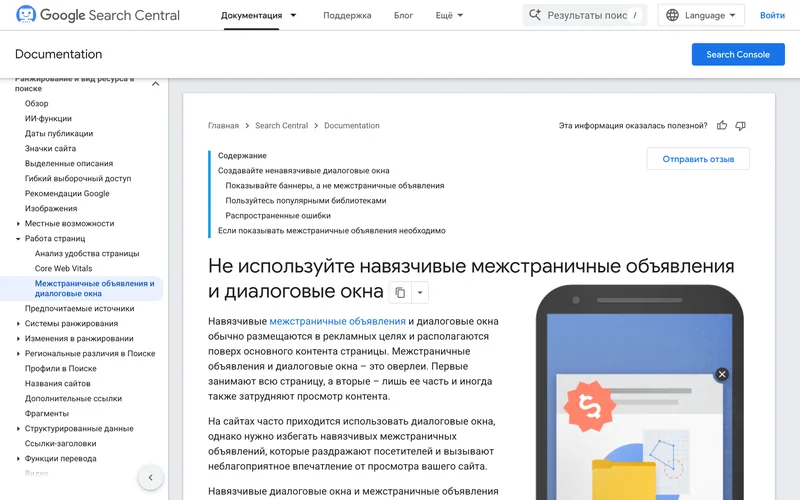Open the Документация dropdown arrow
The width and height of the screenshot is (800, 500).
point(293,15)
